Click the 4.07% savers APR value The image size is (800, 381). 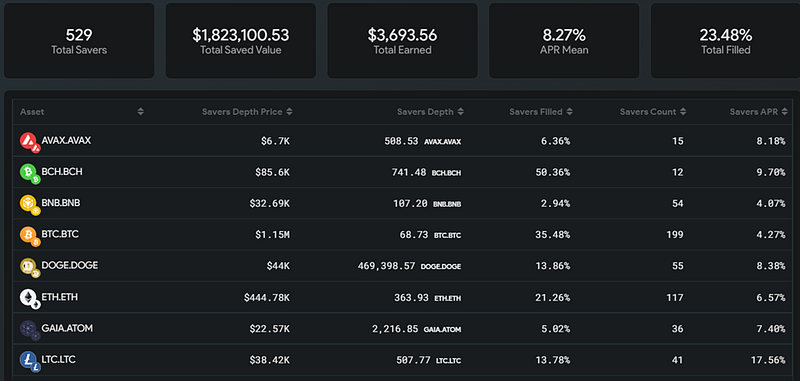770,204
